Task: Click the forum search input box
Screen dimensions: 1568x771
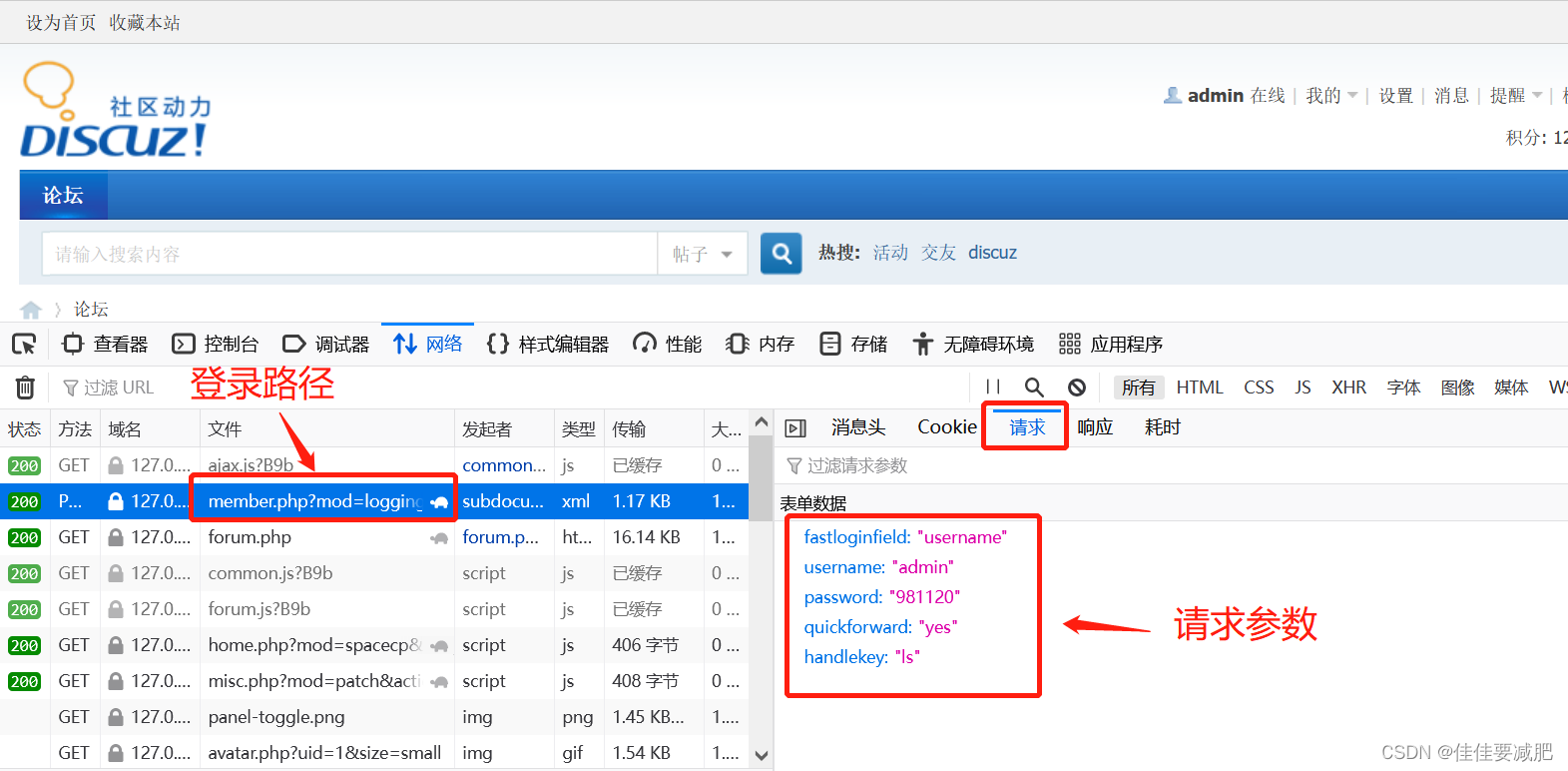Action: click(x=349, y=254)
